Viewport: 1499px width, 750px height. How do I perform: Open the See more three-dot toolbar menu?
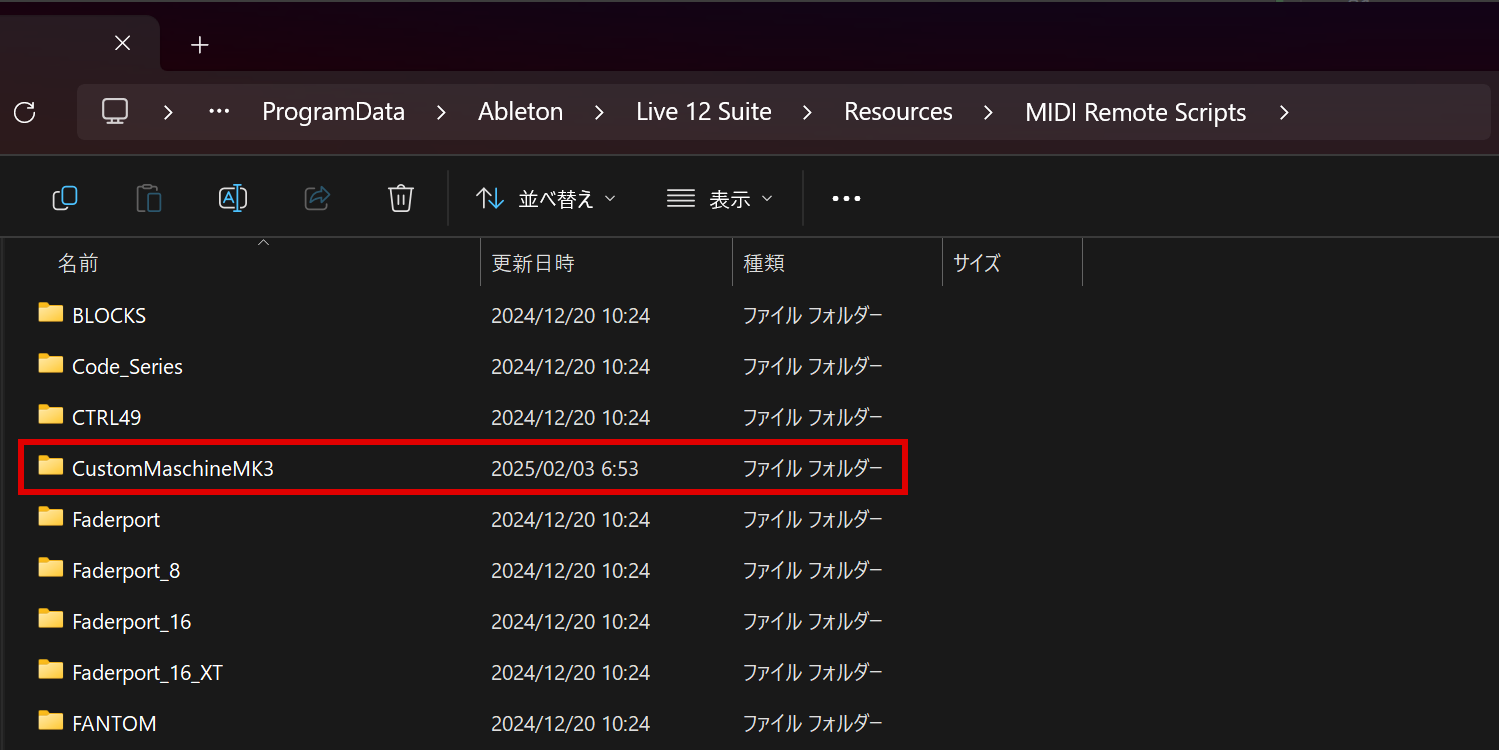point(846,198)
